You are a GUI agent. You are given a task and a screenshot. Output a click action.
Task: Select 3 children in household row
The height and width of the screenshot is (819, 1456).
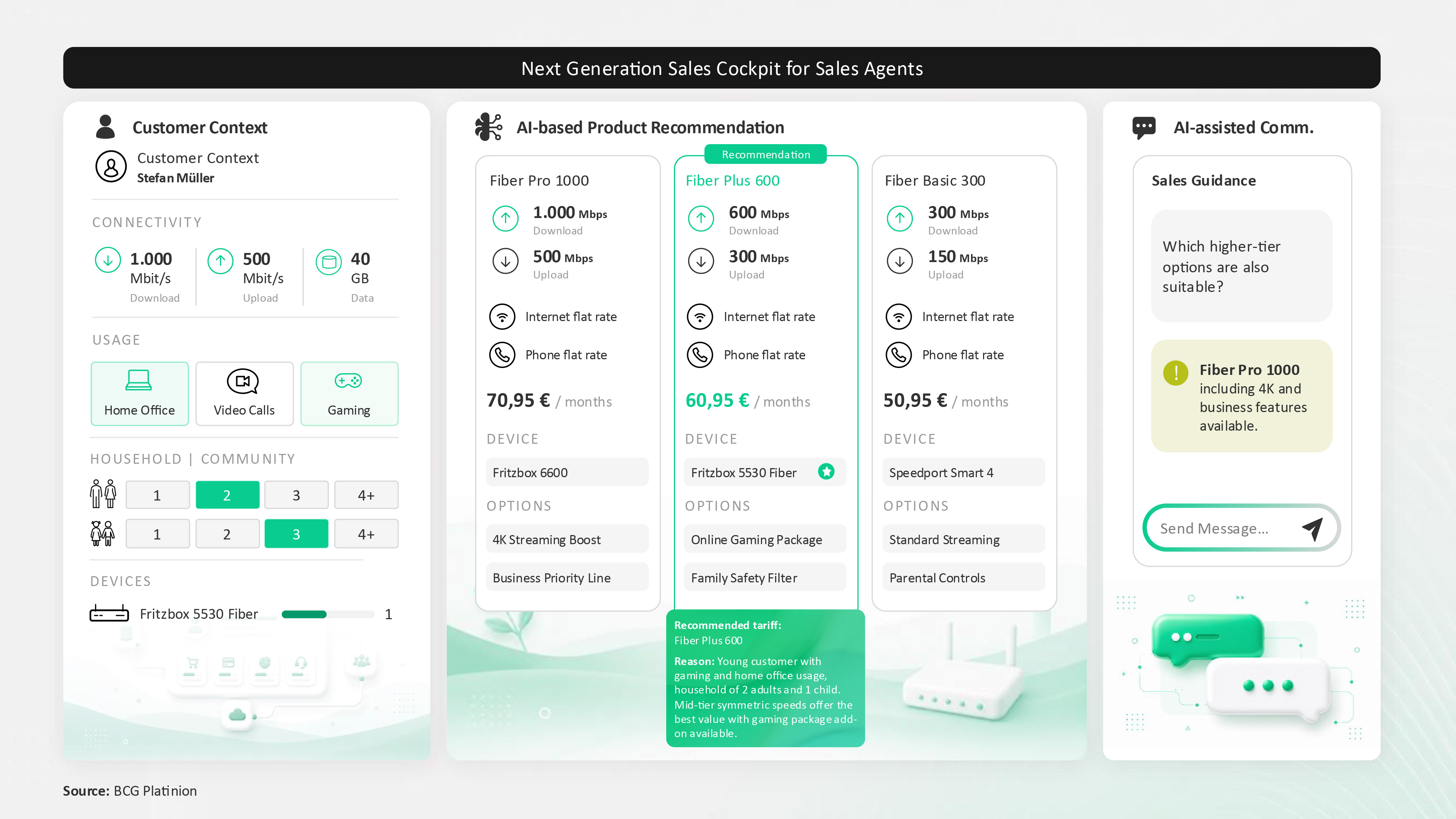pyautogui.click(x=296, y=534)
